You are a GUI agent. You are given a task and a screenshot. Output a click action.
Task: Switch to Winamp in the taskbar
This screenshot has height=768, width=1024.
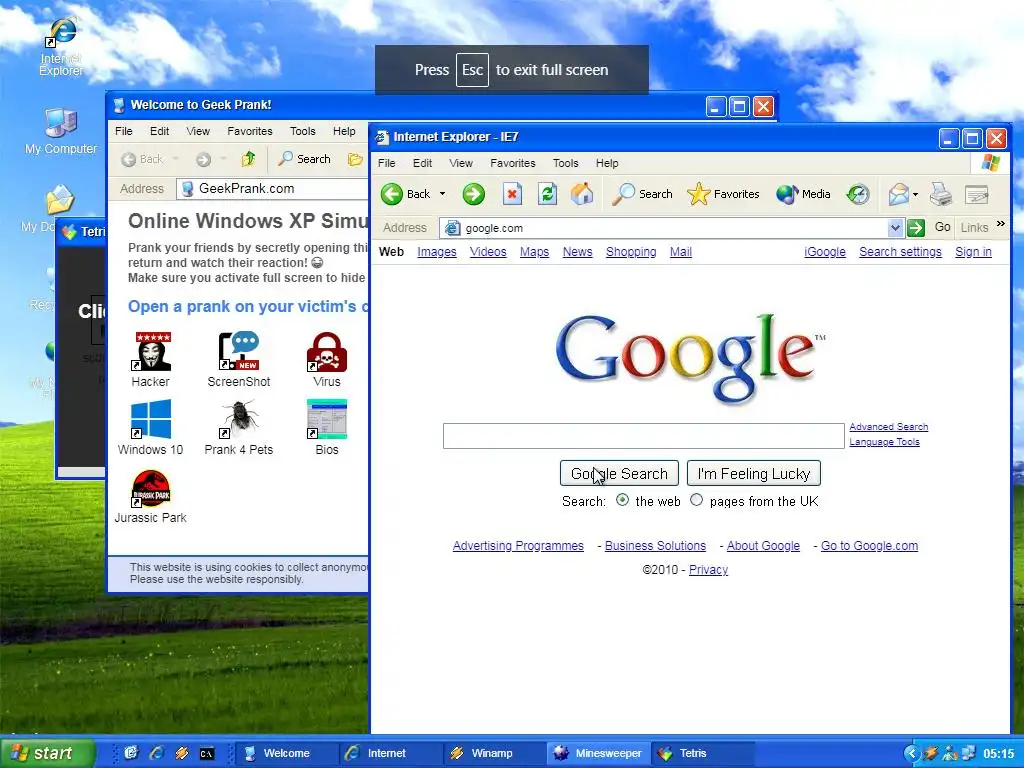pyautogui.click(x=493, y=753)
